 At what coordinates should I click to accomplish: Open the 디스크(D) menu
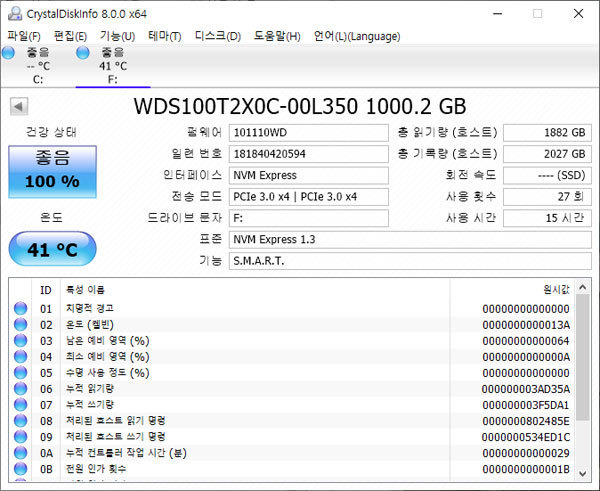(218, 36)
